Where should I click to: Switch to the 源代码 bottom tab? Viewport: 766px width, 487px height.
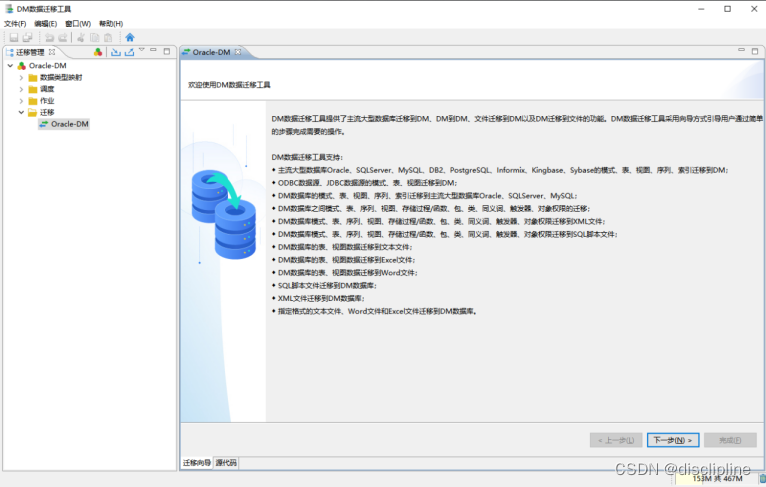point(226,463)
